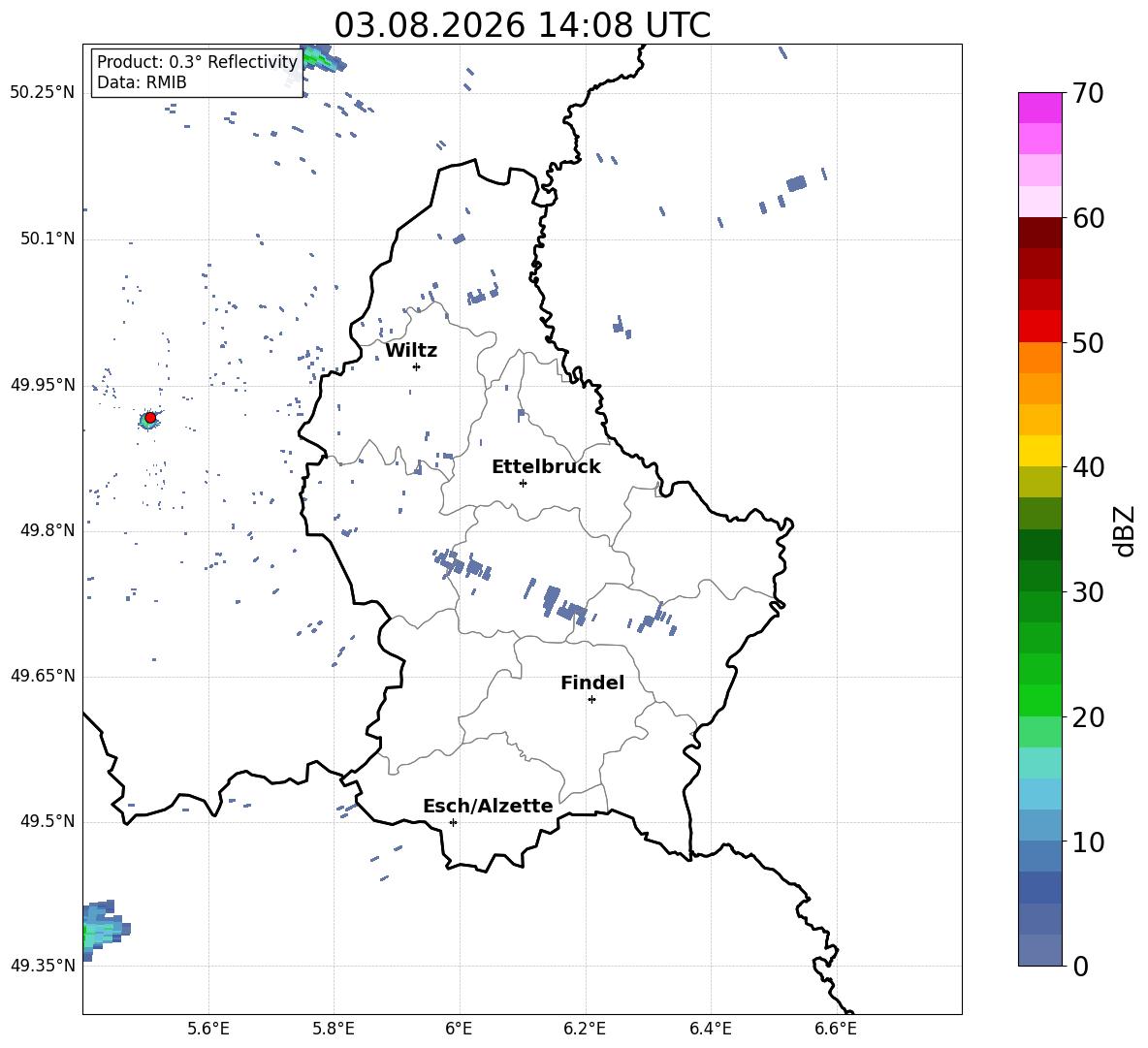Click the Findel label text
Viewport: 1148px width, 1048px height.
tap(592, 683)
